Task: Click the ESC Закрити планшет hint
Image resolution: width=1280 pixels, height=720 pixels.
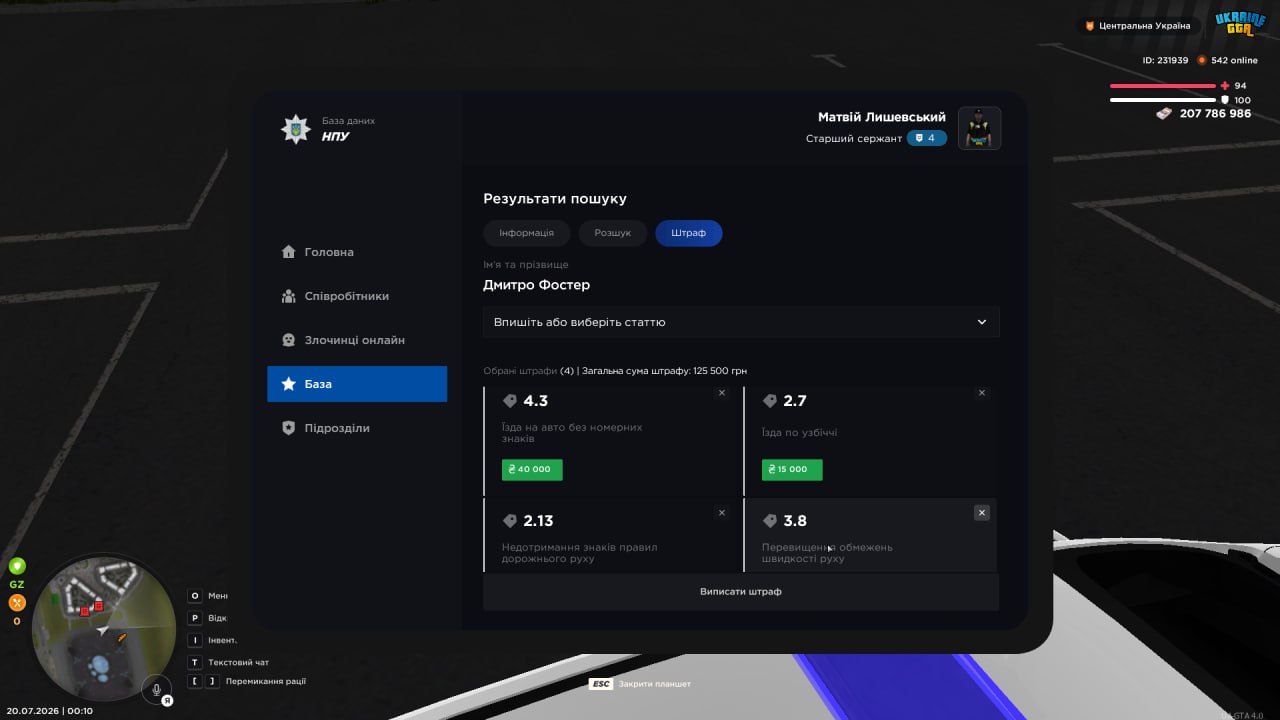Action: (x=640, y=684)
